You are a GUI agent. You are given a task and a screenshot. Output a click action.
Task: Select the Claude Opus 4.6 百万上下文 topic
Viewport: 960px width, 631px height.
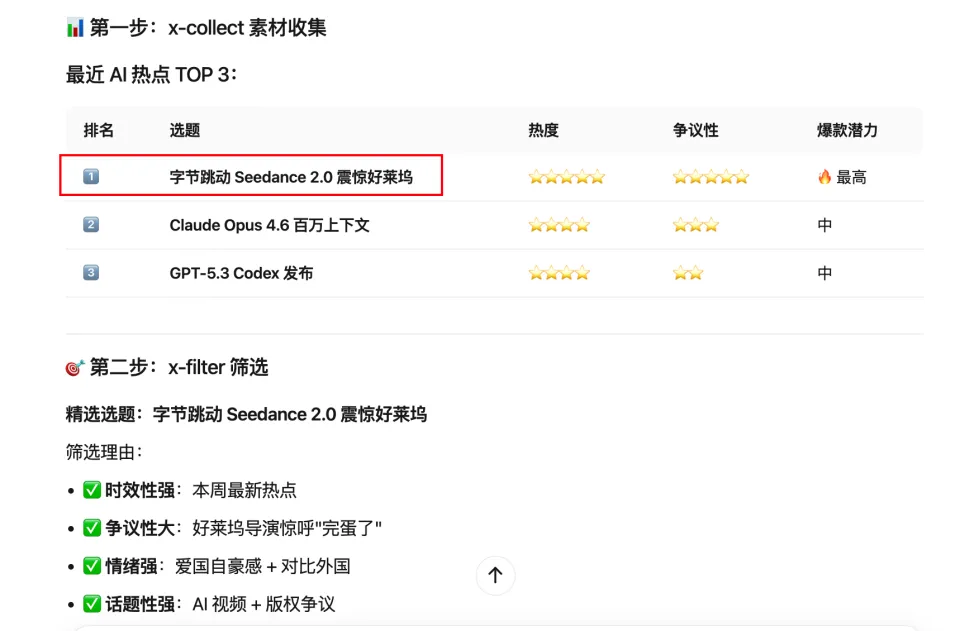[x=269, y=225]
